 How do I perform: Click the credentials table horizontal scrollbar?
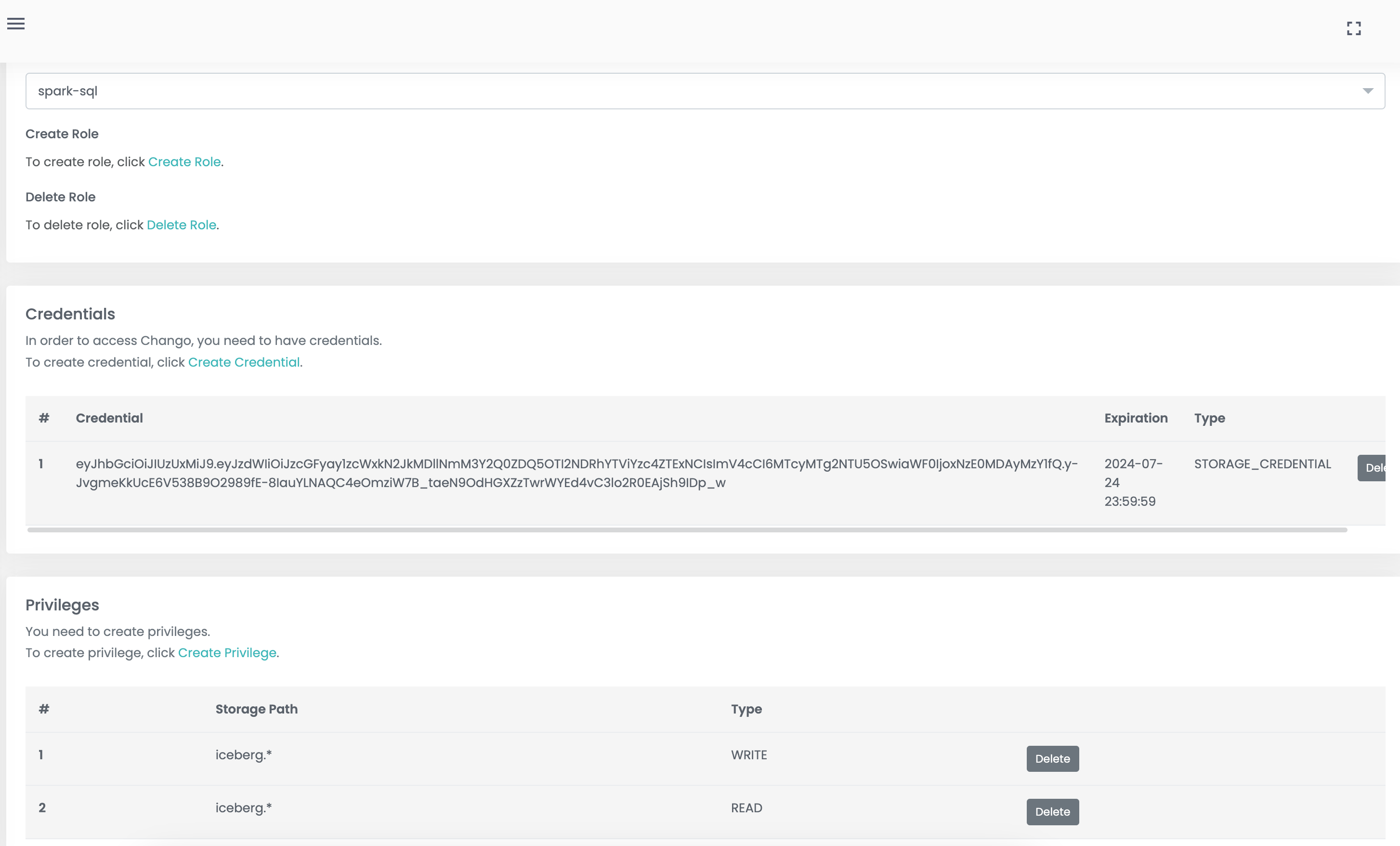[x=687, y=530]
